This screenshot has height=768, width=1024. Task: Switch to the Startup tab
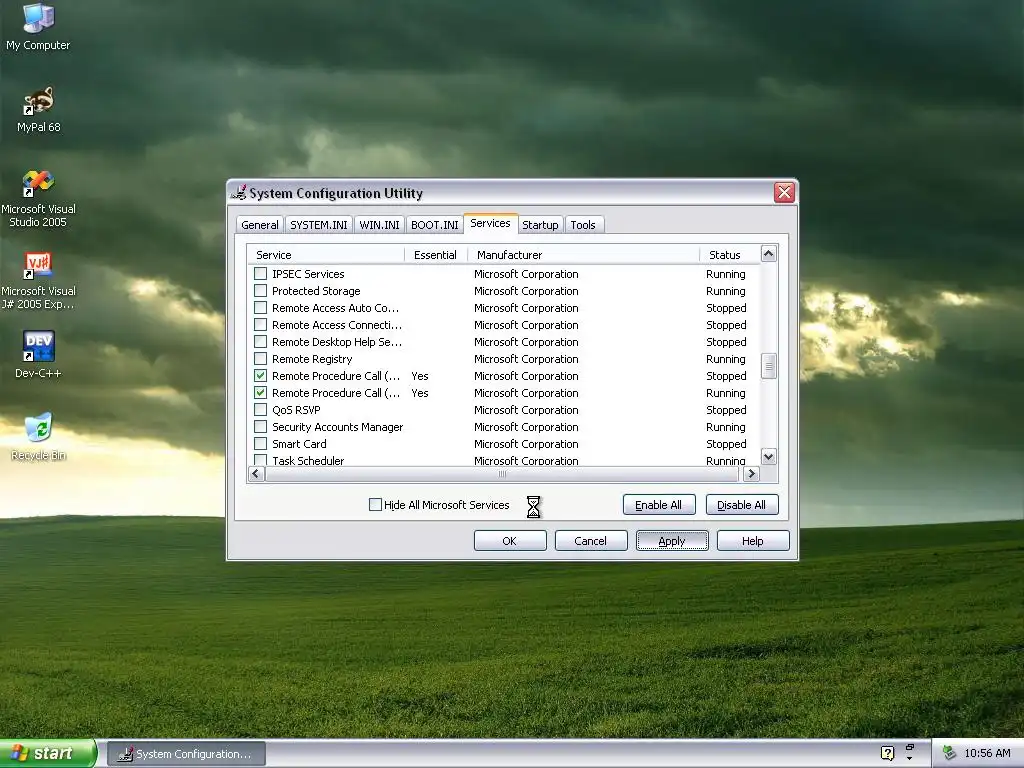click(x=540, y=225)
